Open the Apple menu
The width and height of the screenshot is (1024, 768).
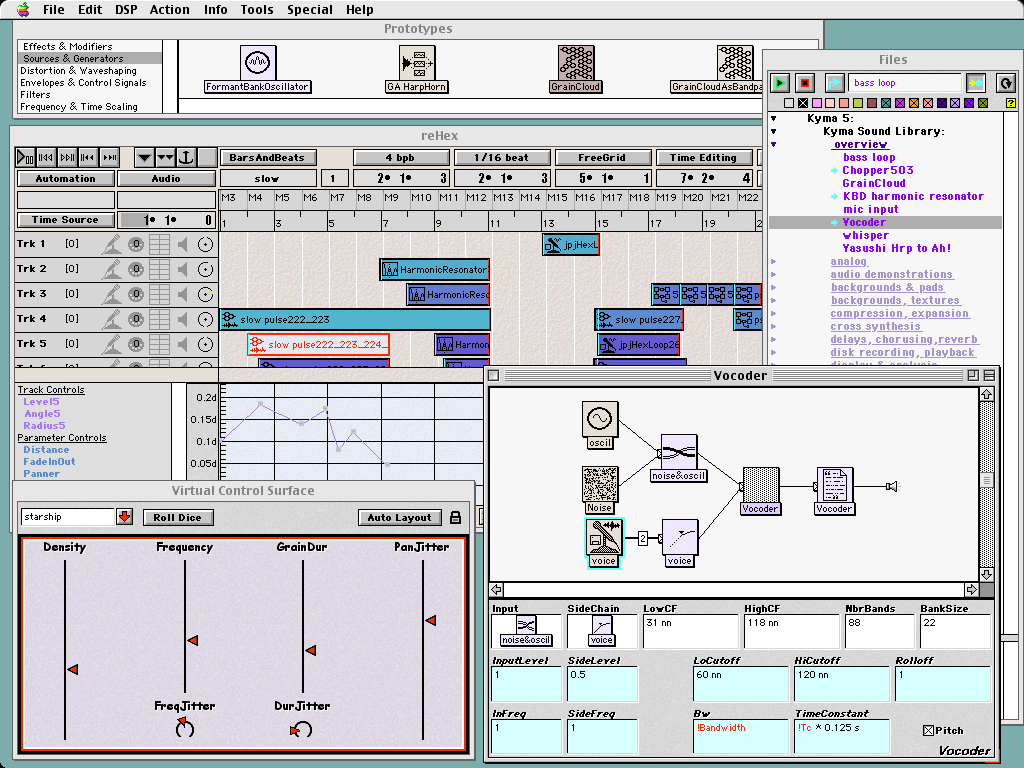pyautogui.click(x=23, y=9)
